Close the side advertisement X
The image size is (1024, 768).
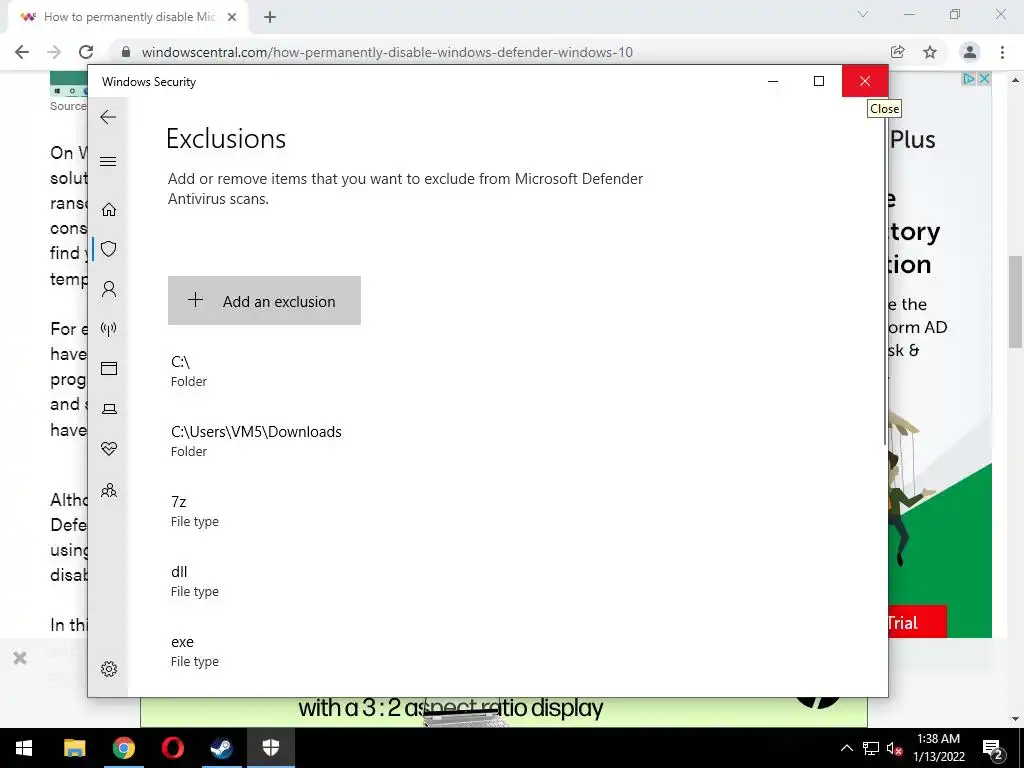[x=984, y=79]
